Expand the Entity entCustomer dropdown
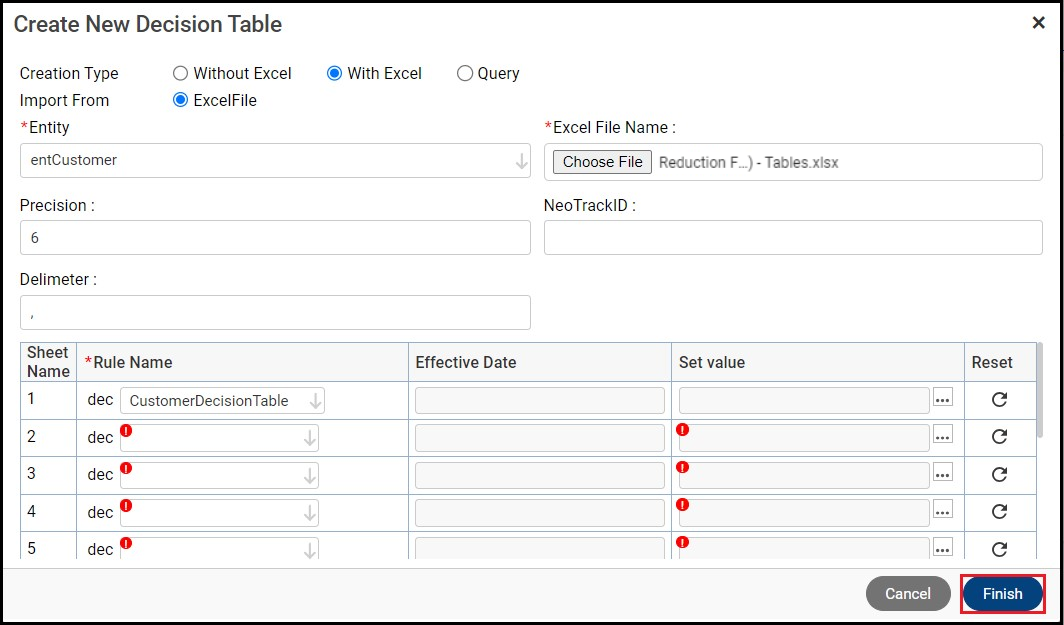This screenshot has width=1064, height=625. [x=521, y=161]
